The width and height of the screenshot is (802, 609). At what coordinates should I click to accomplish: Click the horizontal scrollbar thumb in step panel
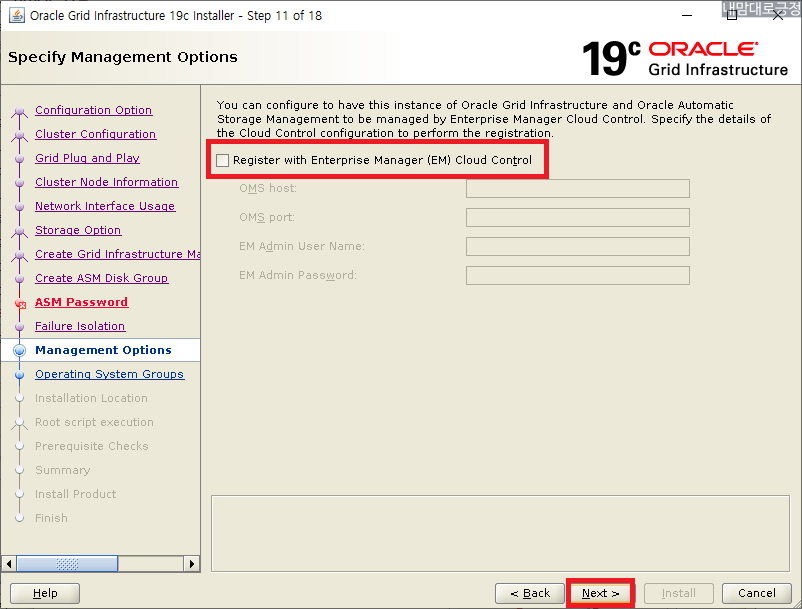[68, 564]
